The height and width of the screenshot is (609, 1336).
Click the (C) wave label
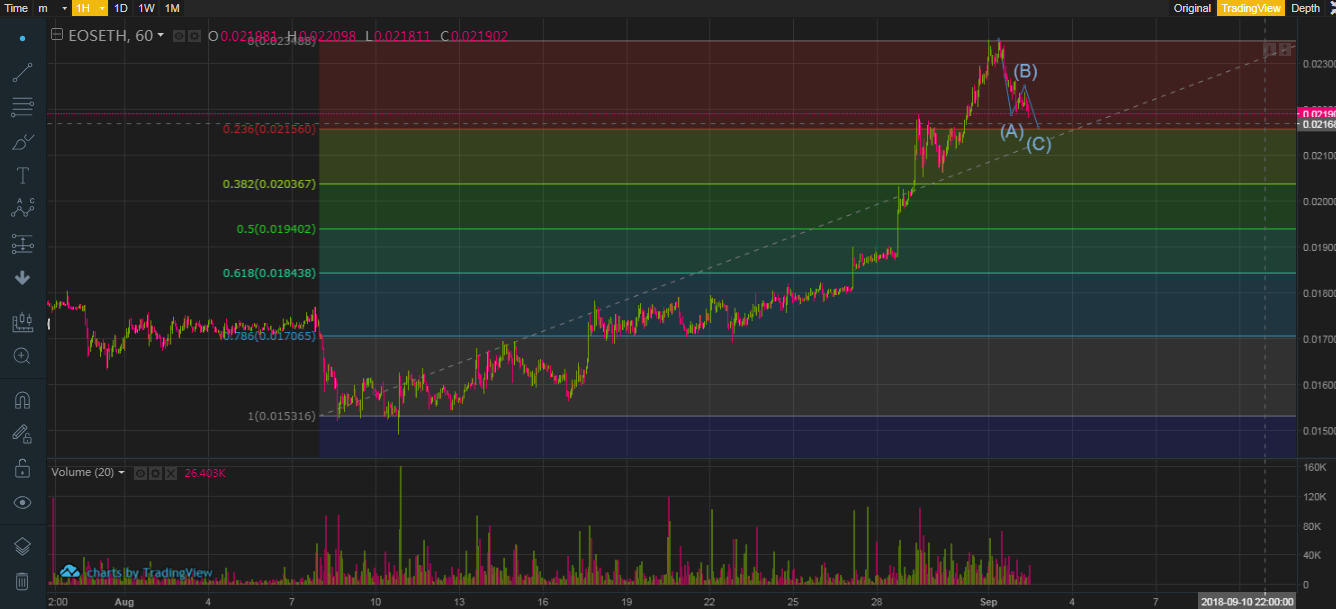1038,144
